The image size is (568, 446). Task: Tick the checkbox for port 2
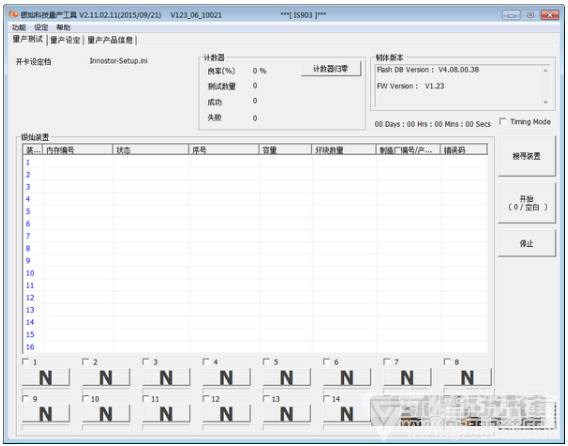(x=85, y=362)
